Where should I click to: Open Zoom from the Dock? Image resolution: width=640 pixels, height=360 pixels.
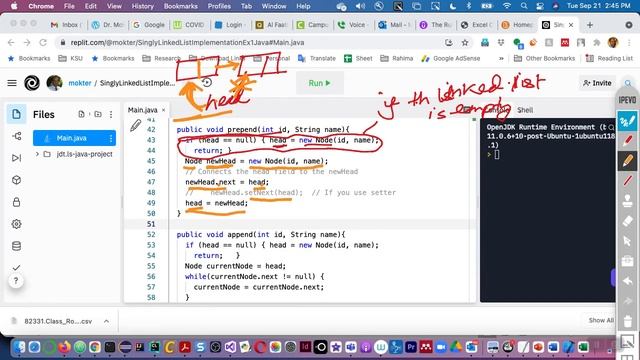(x=441, y=347)
